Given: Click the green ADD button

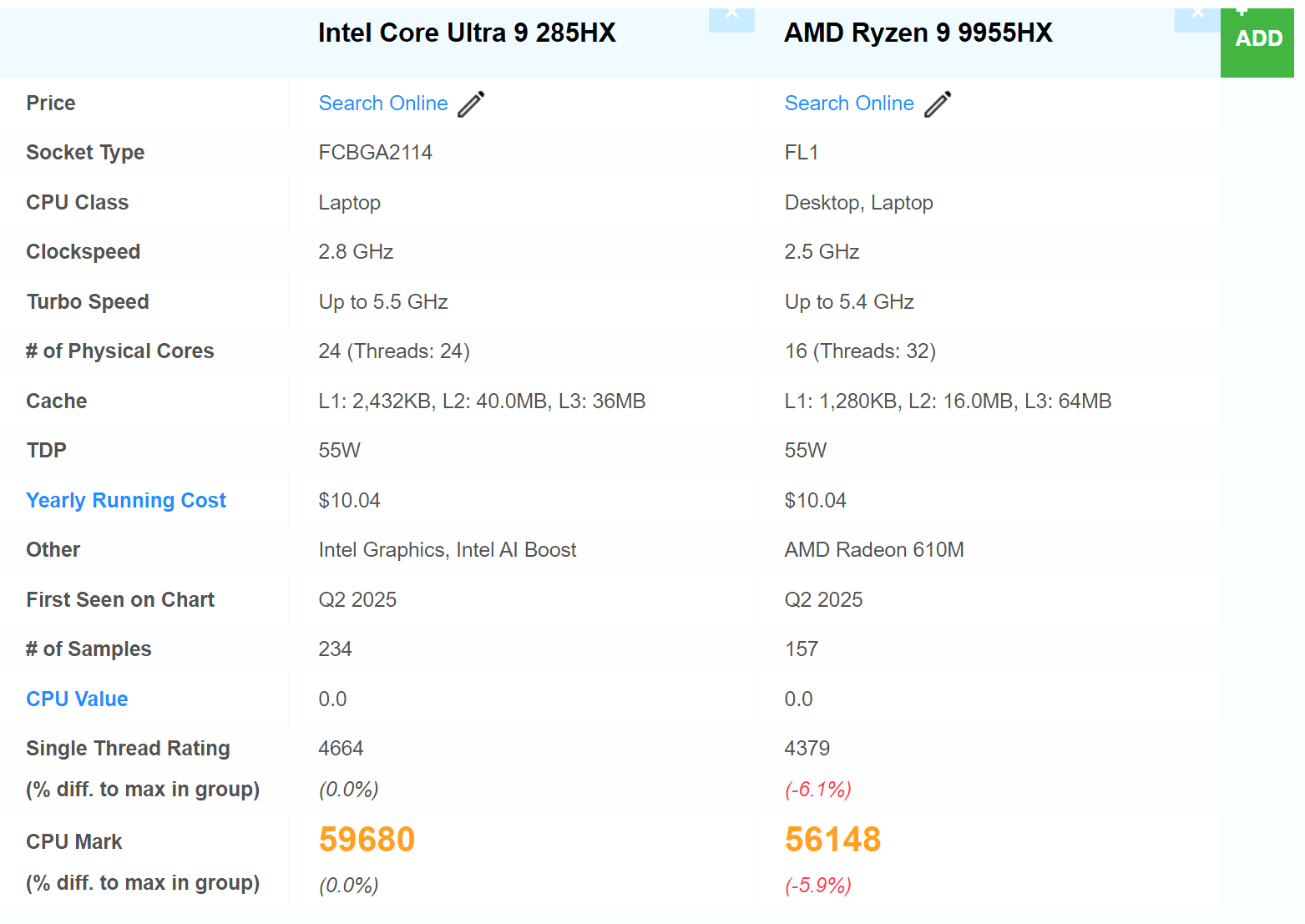Looking at the screenshot, I should [1257, 39].
